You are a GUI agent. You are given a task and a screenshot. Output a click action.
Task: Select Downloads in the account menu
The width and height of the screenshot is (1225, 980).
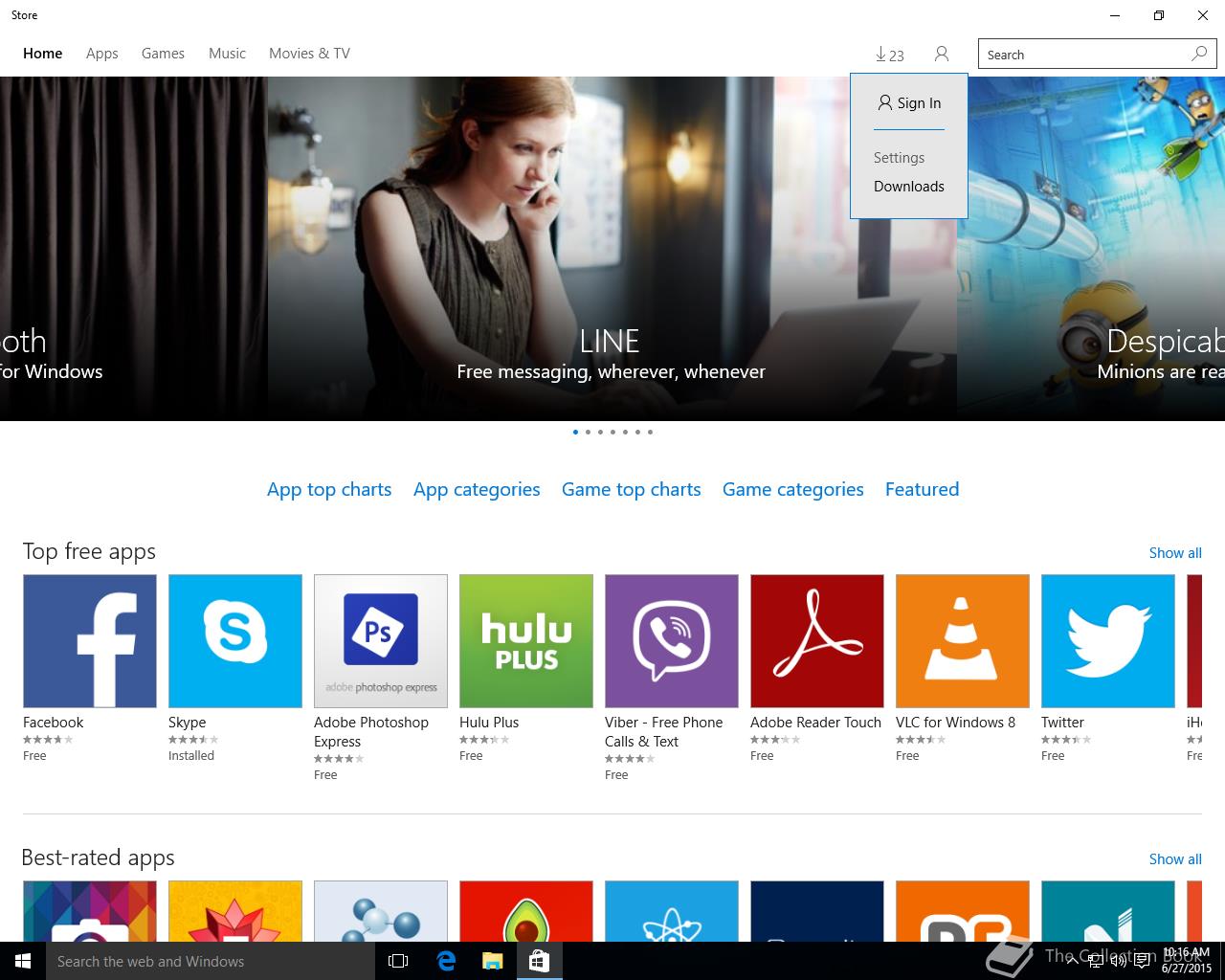click(x=908, y=187)
